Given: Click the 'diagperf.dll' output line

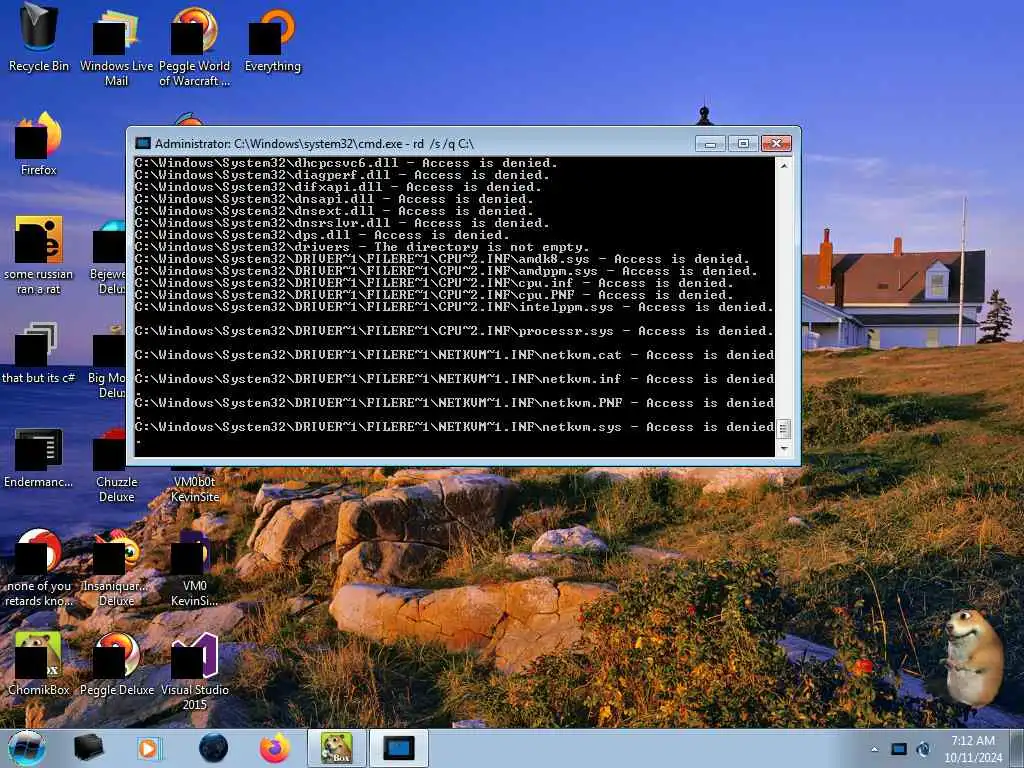Looking at the screenshot, I should pyautogui.click(x=342, y=175).
